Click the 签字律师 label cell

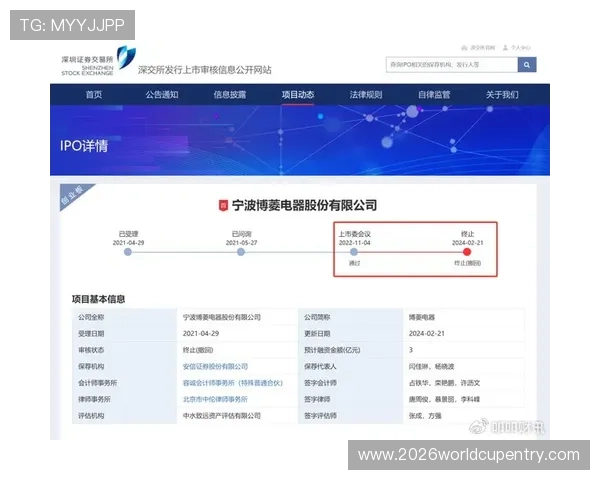click(x=350, y=399)
